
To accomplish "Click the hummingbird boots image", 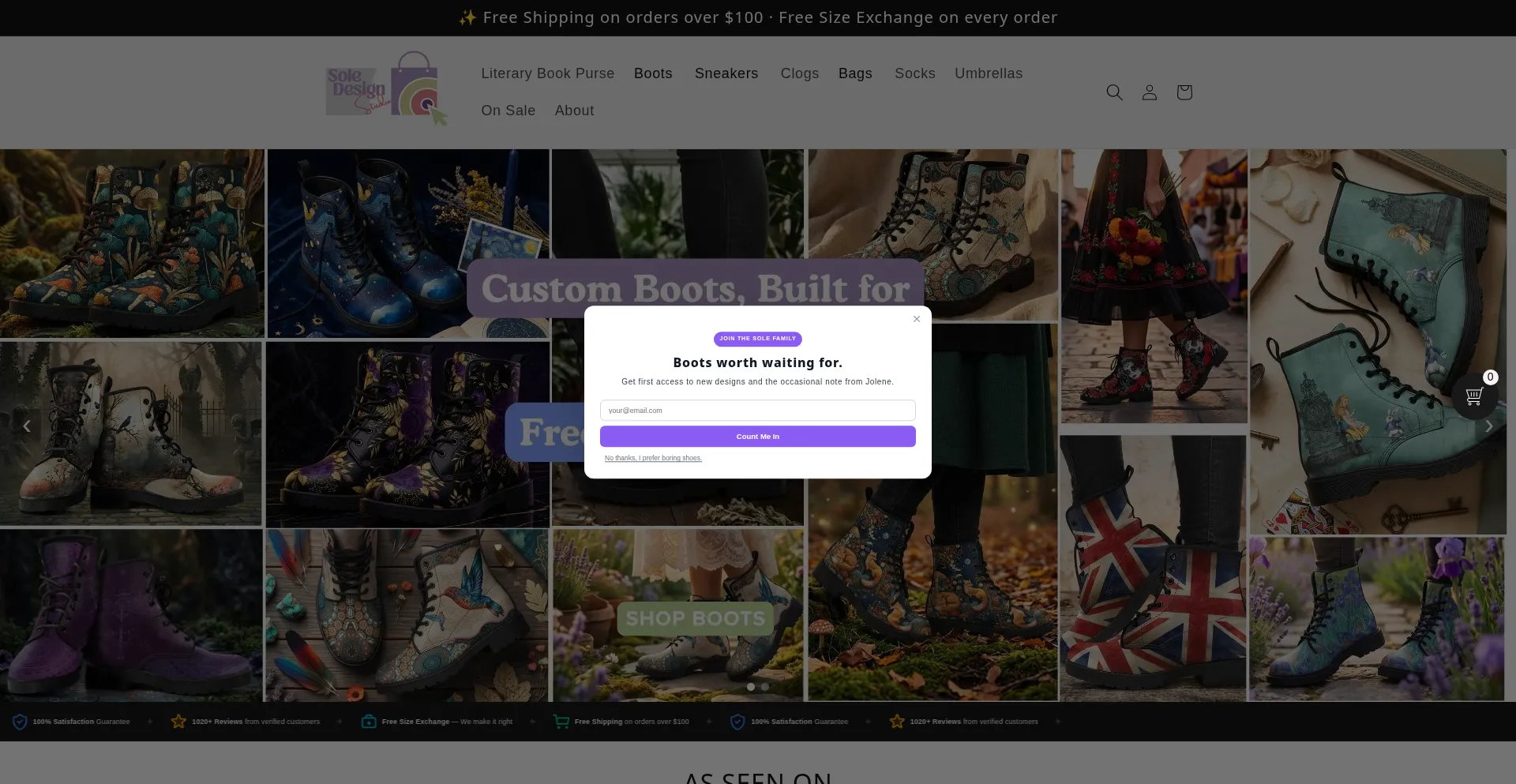I will point(407,616).
